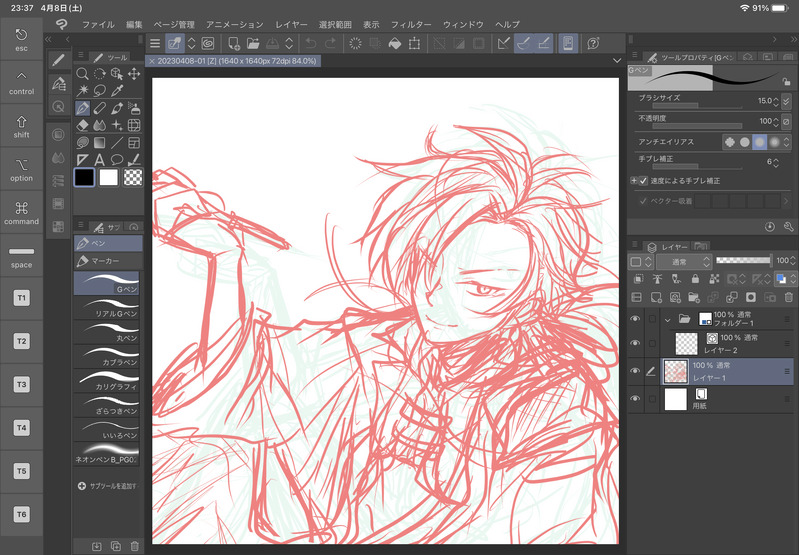Click the fill bucket icon in command bar

[x=395, y=44]
